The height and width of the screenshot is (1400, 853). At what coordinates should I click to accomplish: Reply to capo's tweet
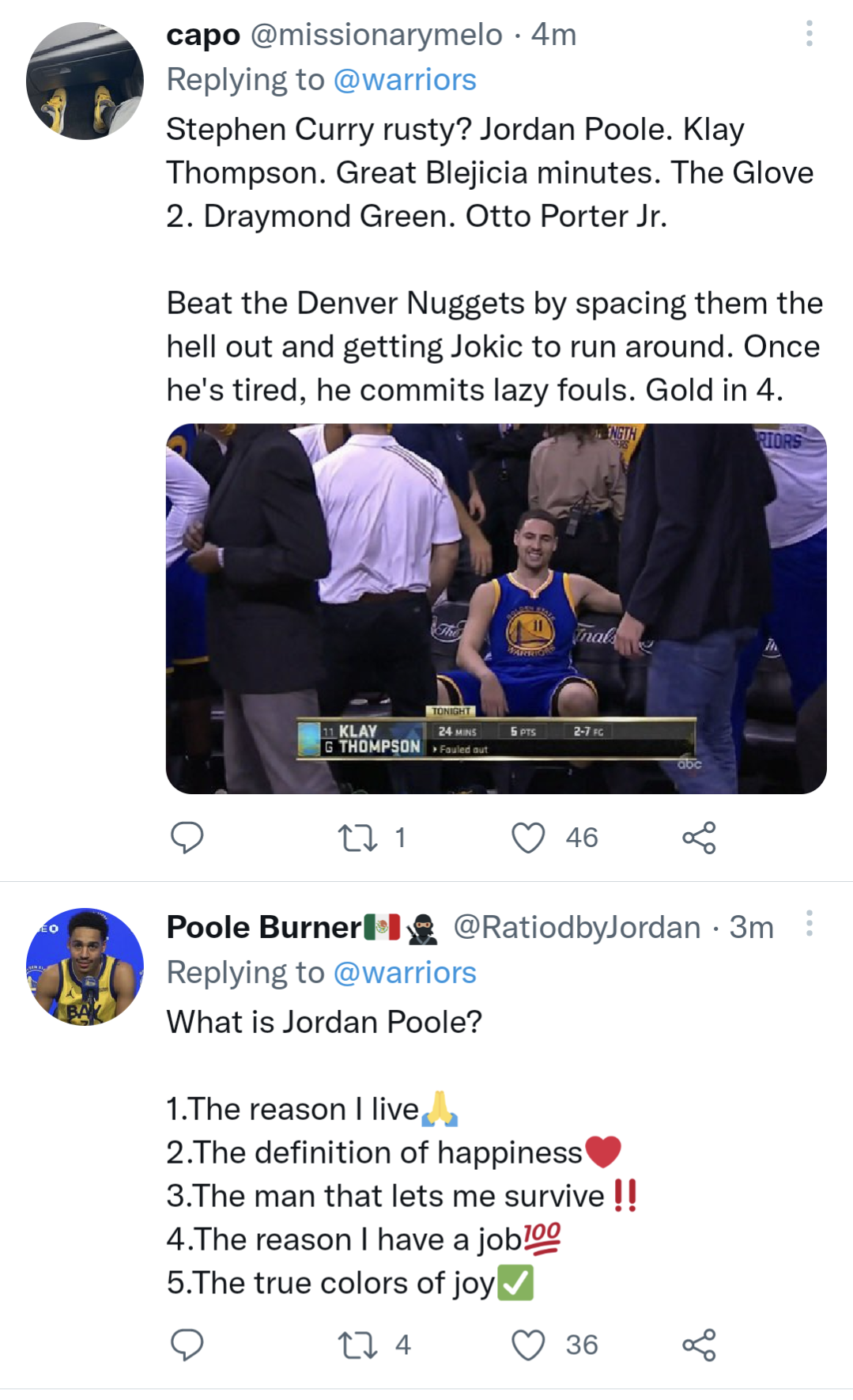point(187,838)
